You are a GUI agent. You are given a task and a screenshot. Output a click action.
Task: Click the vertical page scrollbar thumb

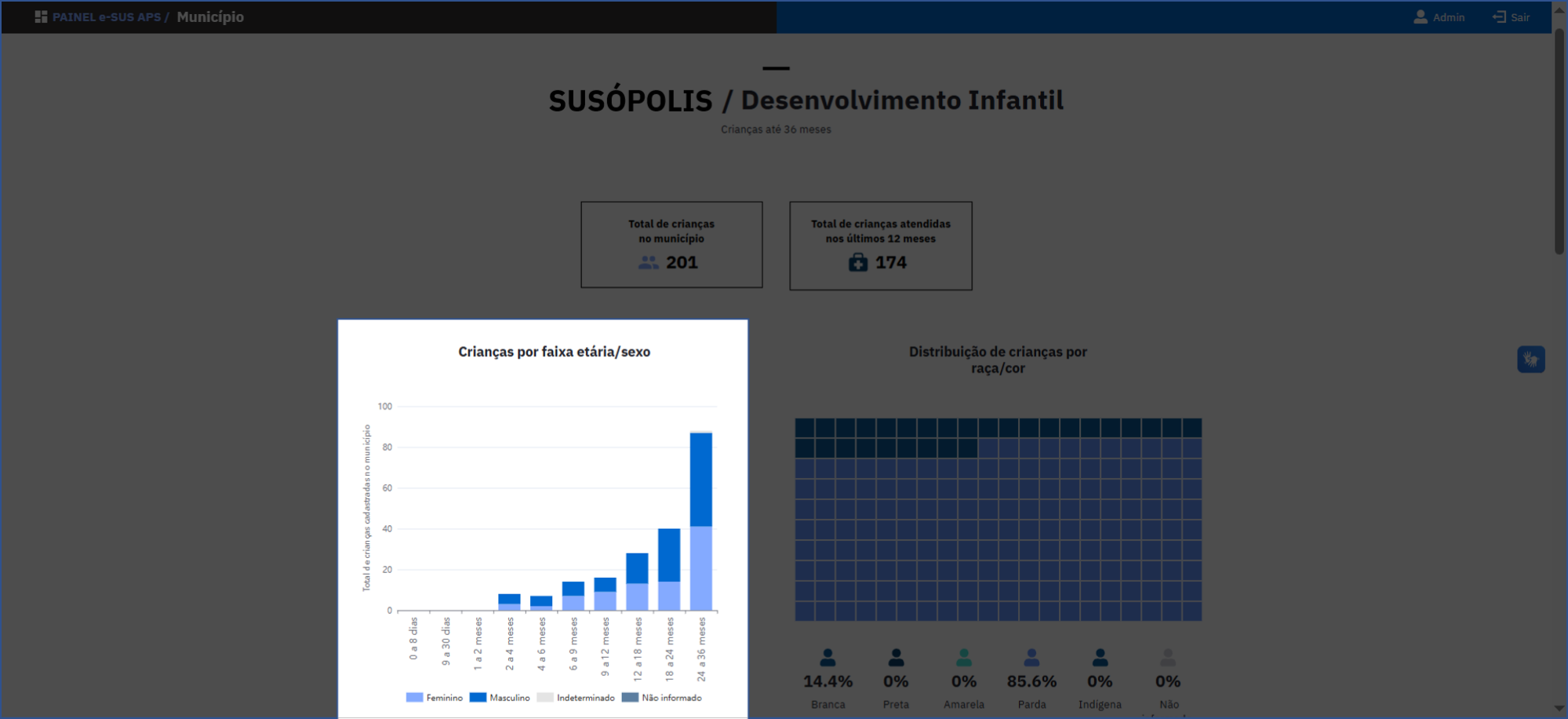pyautogui.click(x=1559, y=141)
